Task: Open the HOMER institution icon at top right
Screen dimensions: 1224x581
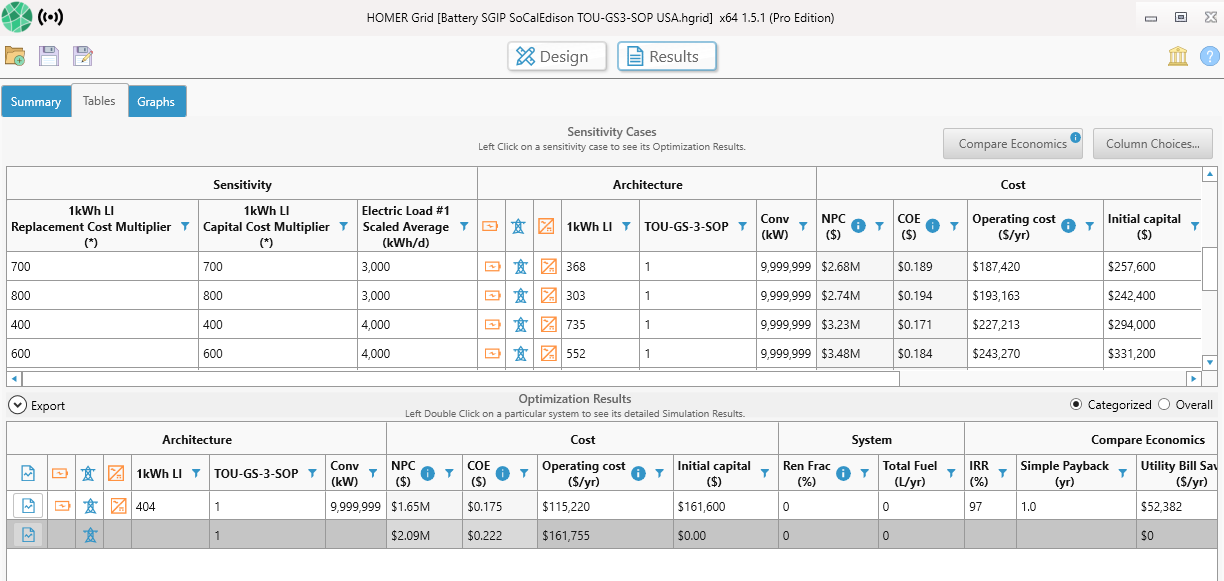Action: coord(1177,55)
